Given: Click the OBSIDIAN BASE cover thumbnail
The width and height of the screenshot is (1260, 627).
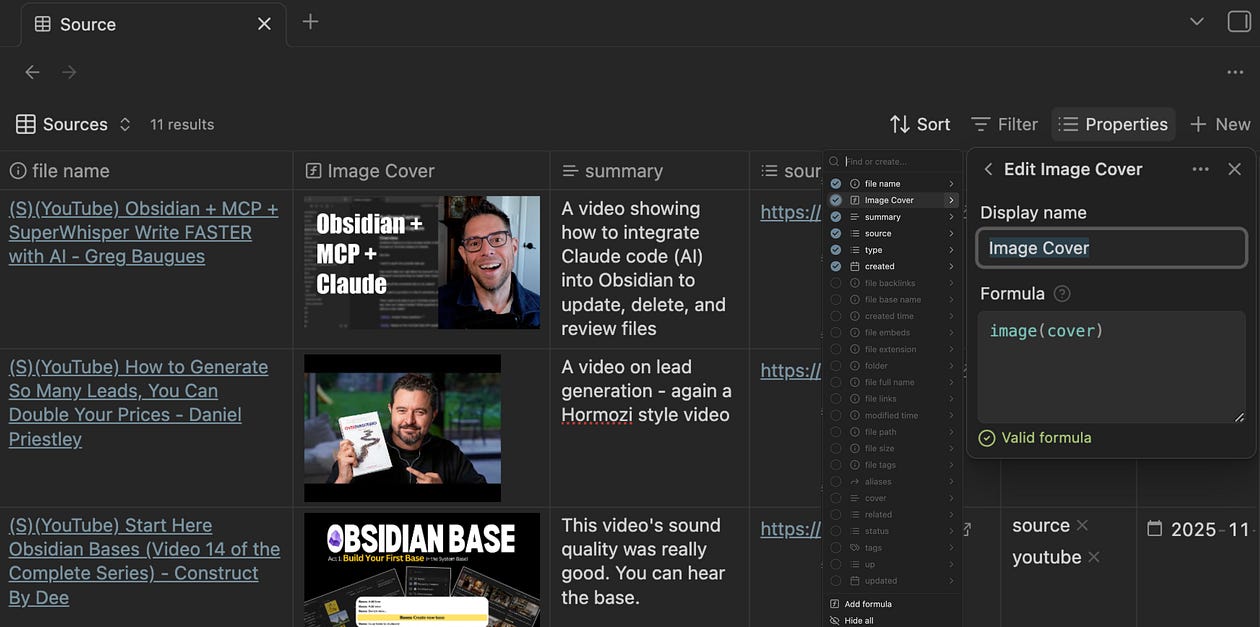Looking at the screenshot, I should click(x=422, y=570).
